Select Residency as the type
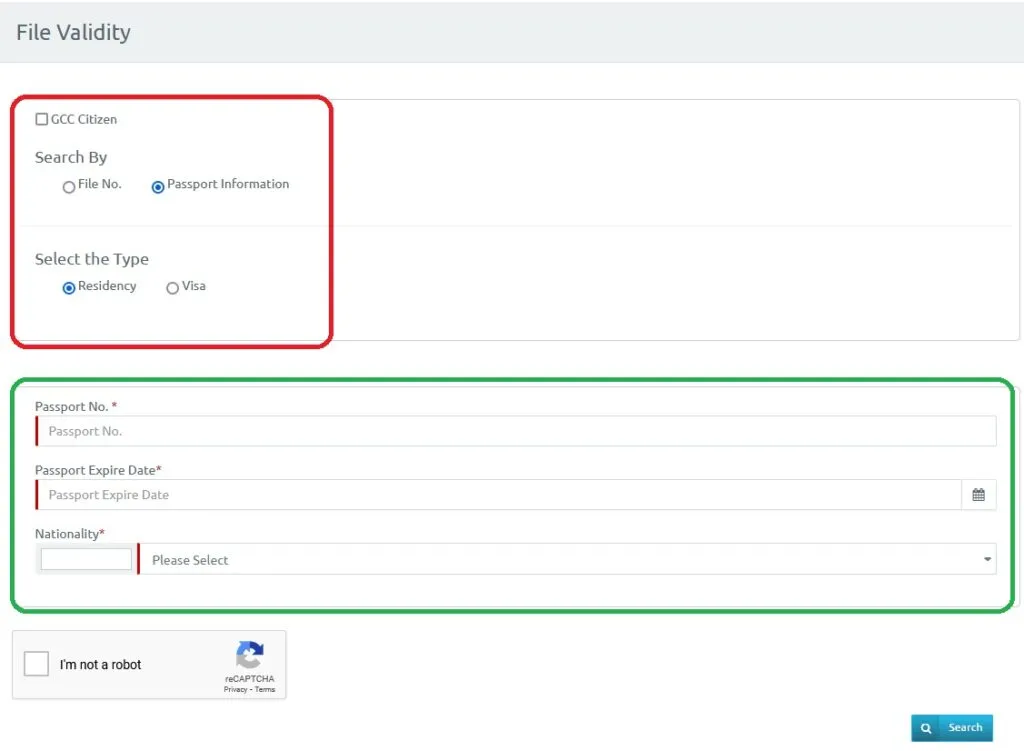The image size is (1024, 751). [69, 288]
